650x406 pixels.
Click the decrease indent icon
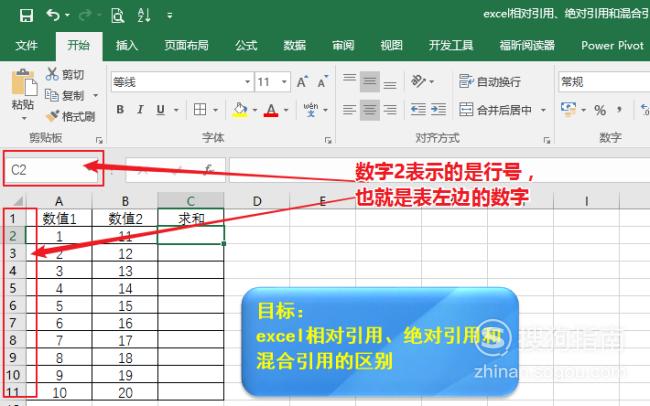[x=418, y=110]
